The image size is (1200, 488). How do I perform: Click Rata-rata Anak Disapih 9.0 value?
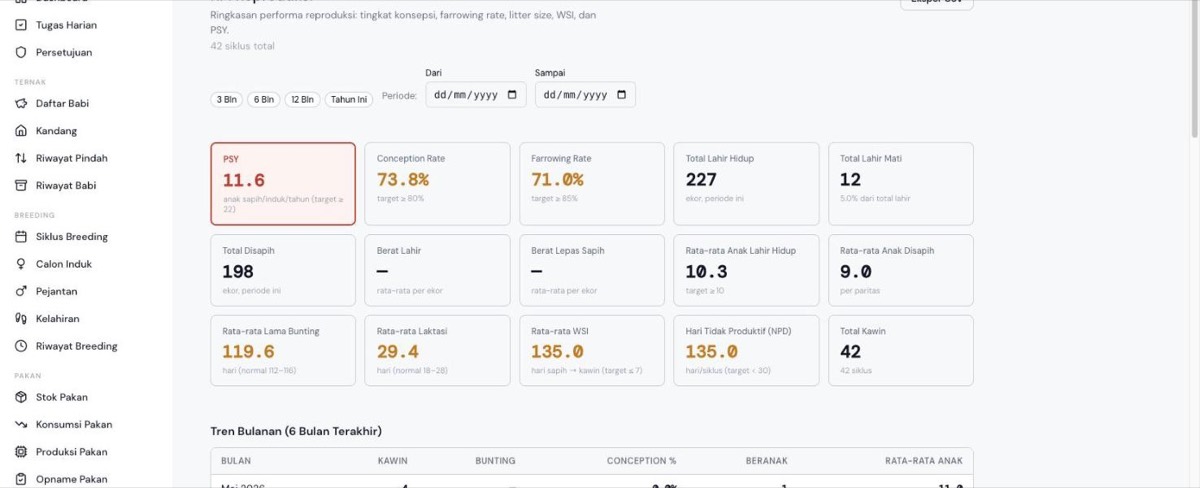pyautogui.click(x=856, y=272)
